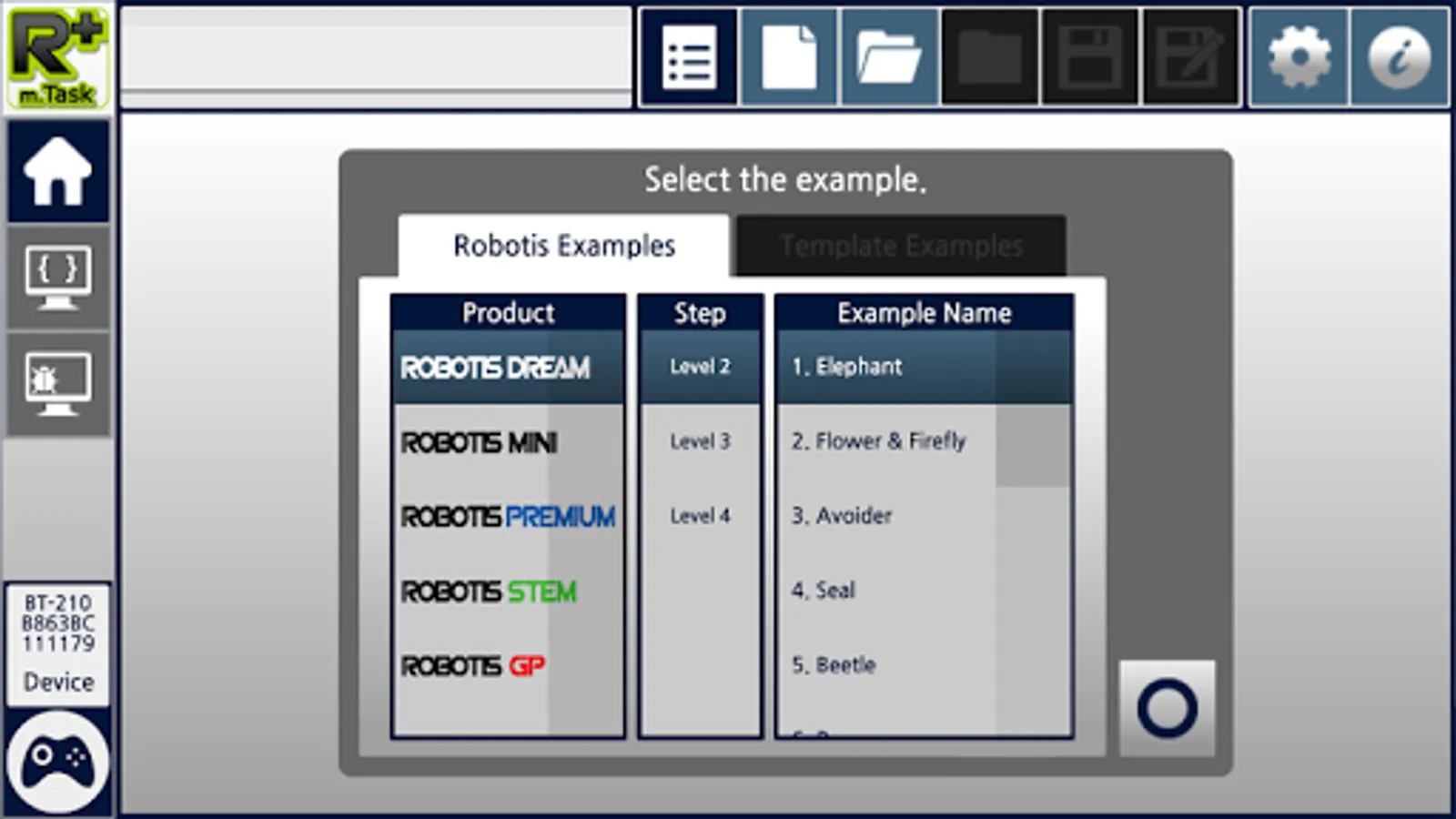Viewport: 1456px width, 819px height.
Task: Switch to the Template Examples tab
Action: coord(901,246)
